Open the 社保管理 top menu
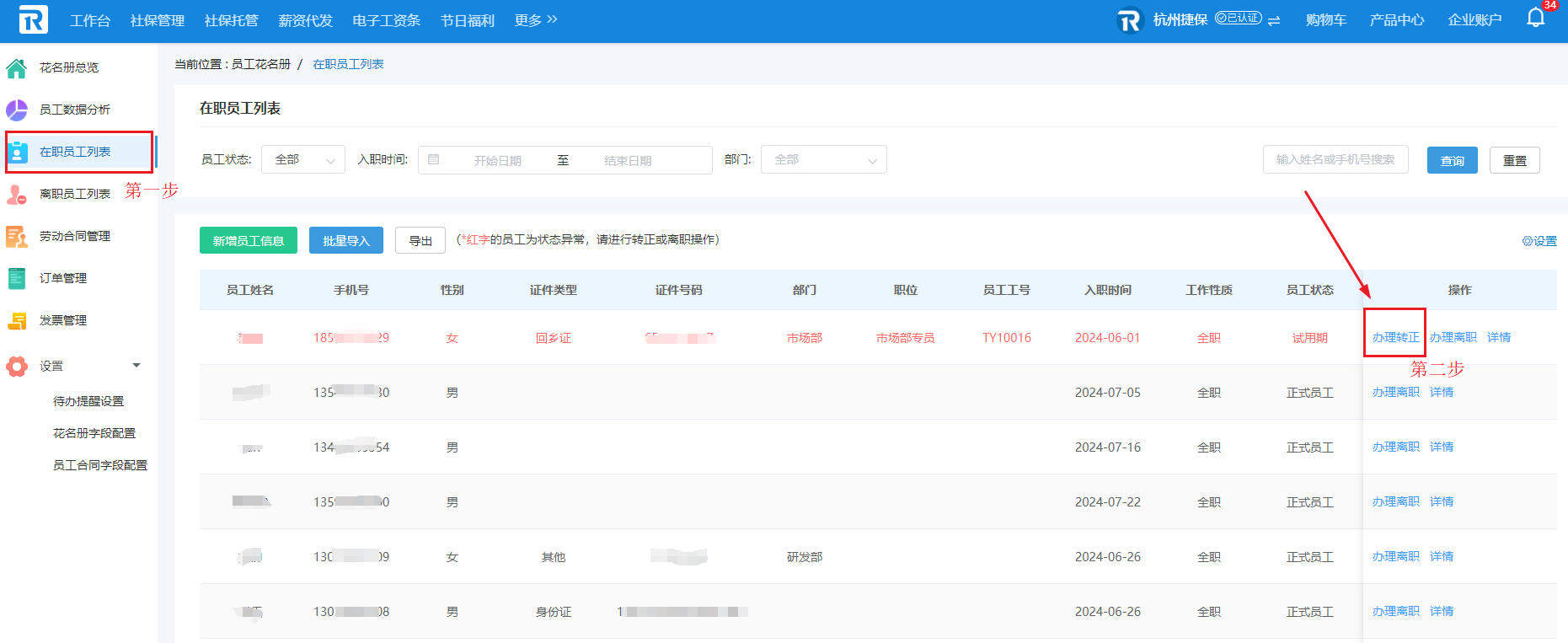The image size is (1568, 643). coord(158,20)
